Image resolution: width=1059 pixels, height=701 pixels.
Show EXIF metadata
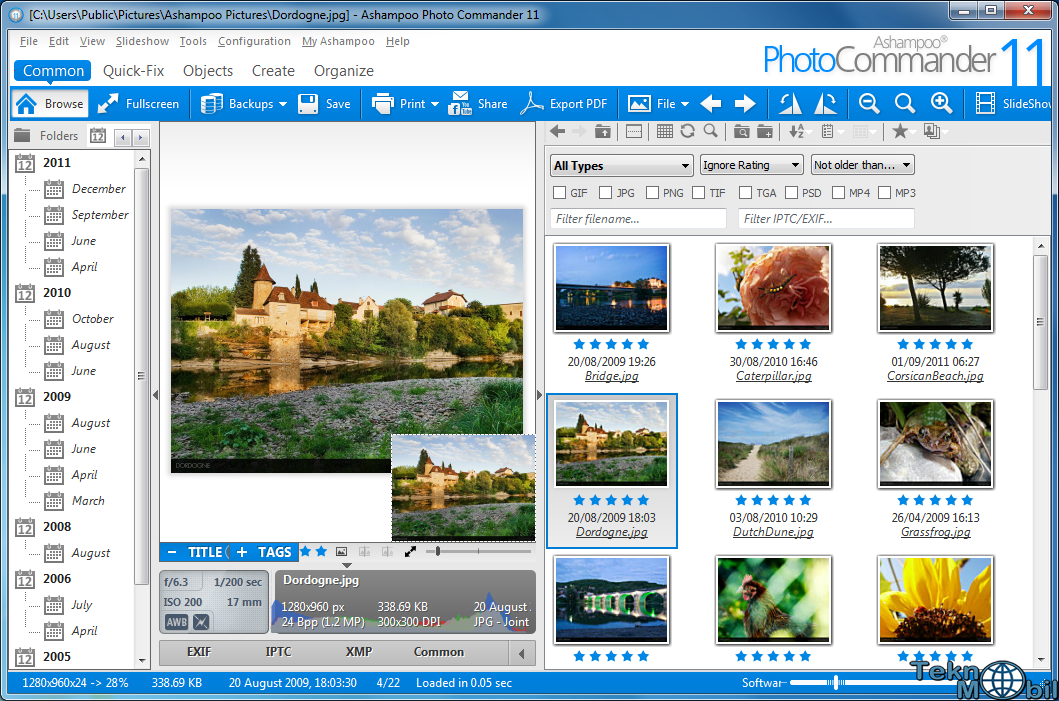(x=199, y=652)
